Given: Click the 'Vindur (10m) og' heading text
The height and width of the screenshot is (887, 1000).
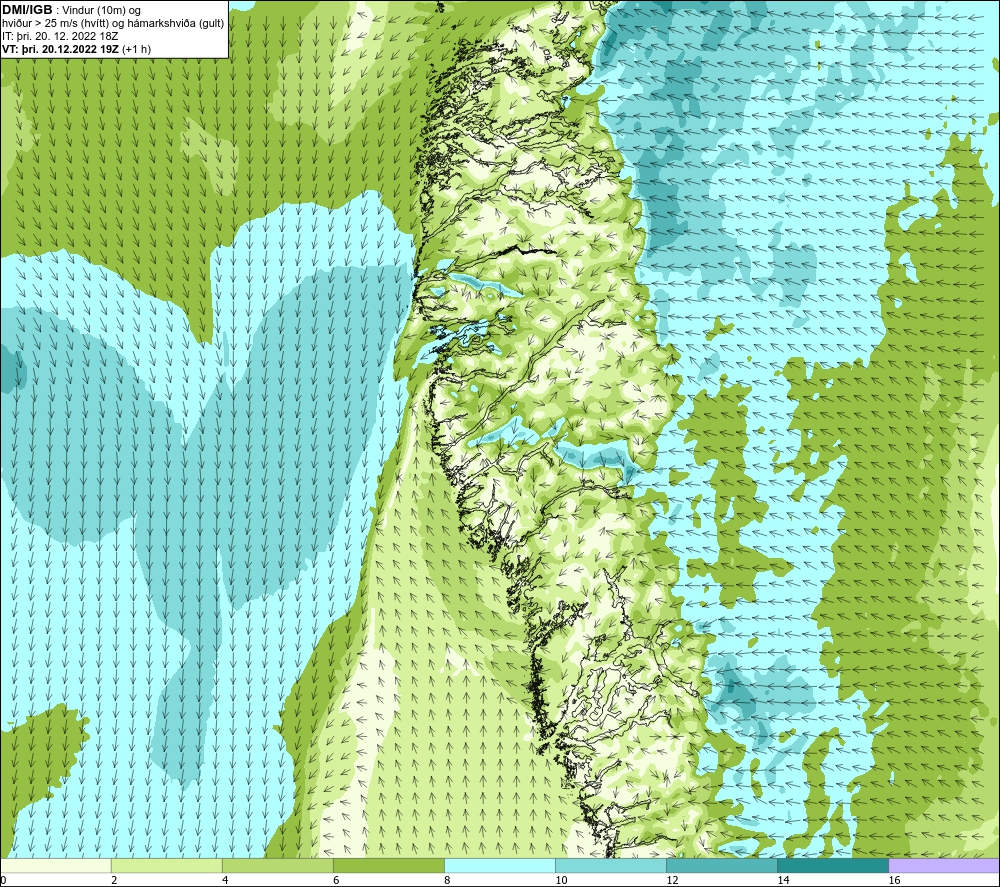Looking at the screenshot, I should tap(101, 11).
